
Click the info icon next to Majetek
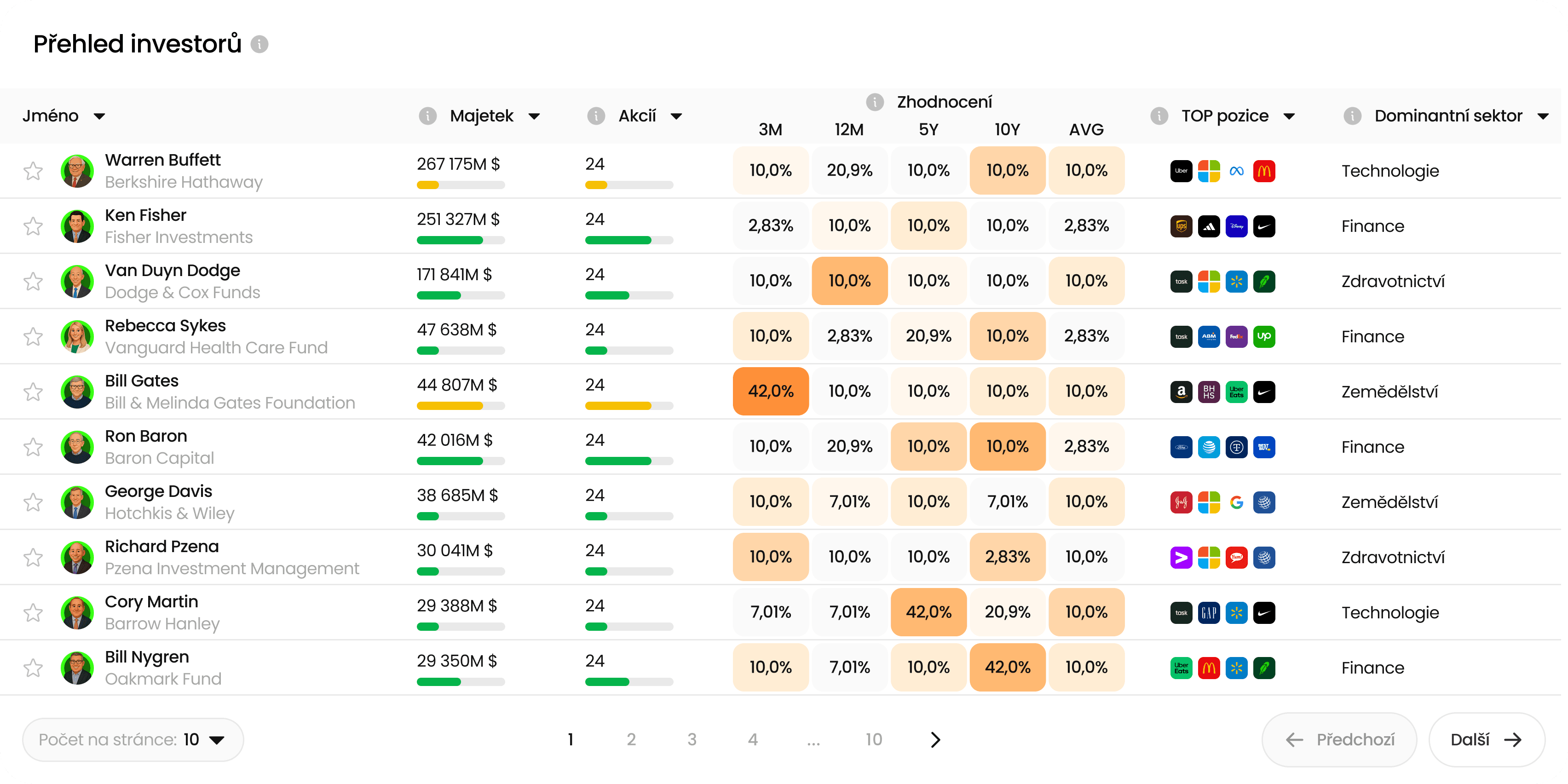(427, 115)
